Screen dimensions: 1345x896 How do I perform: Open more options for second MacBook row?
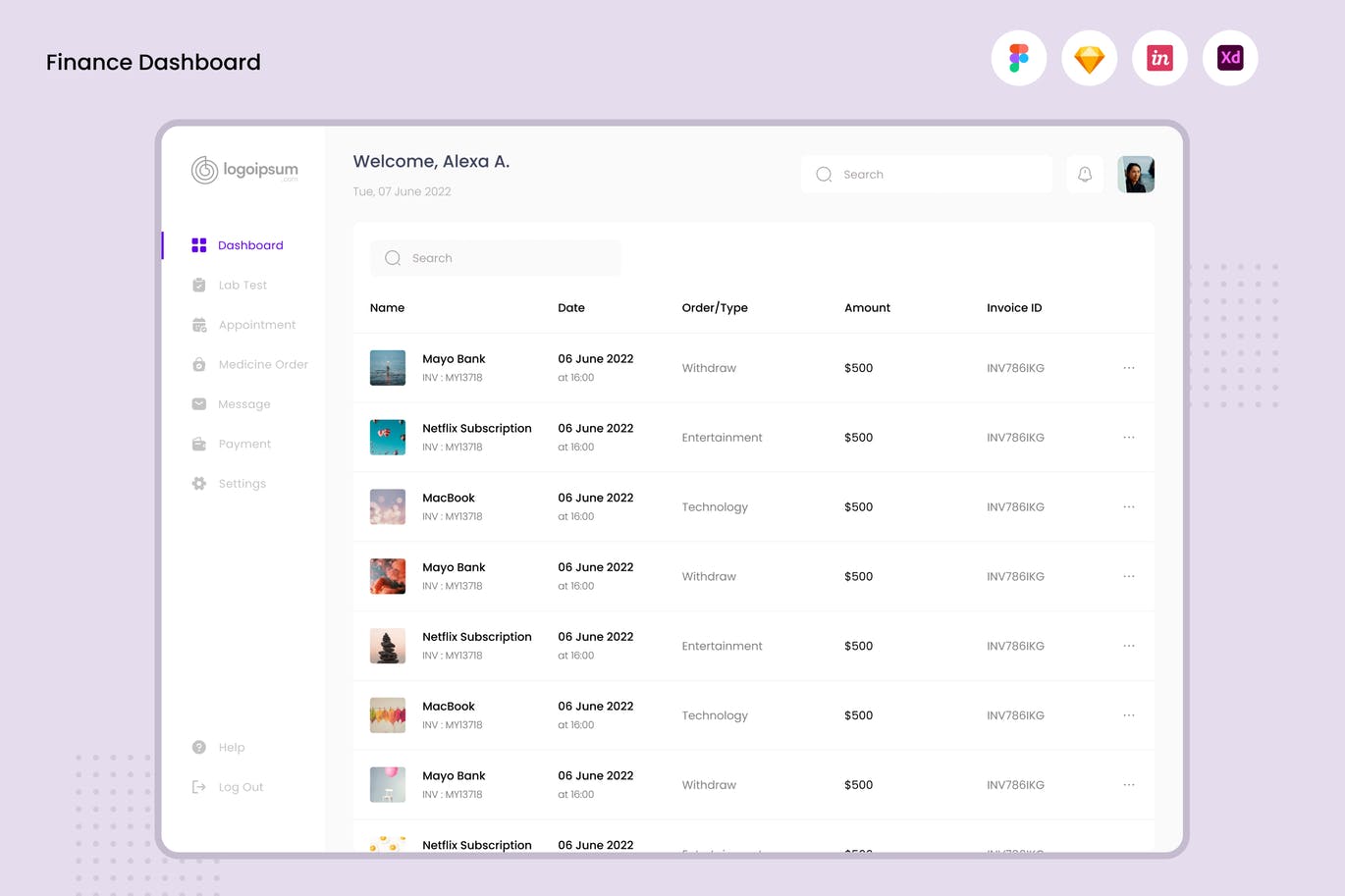pos(1129,715)
